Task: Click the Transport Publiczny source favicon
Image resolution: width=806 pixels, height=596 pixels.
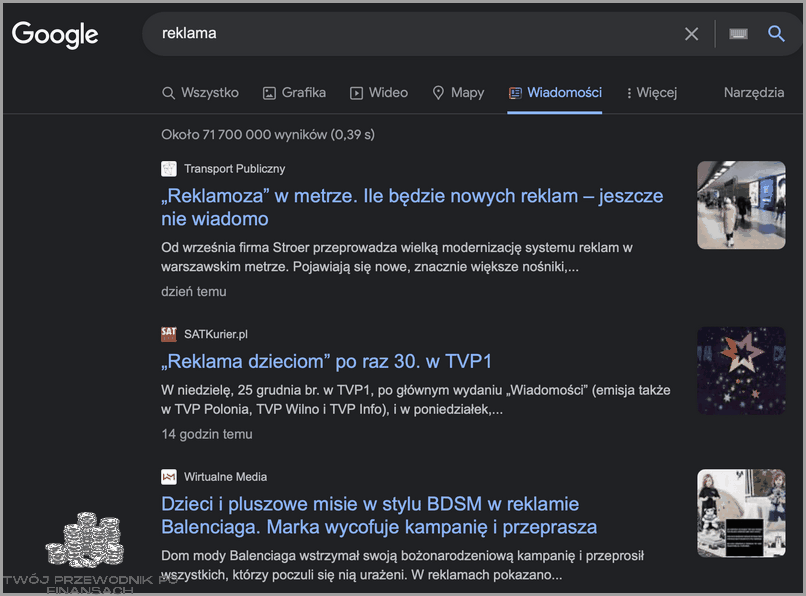Action: pos(167,168)
